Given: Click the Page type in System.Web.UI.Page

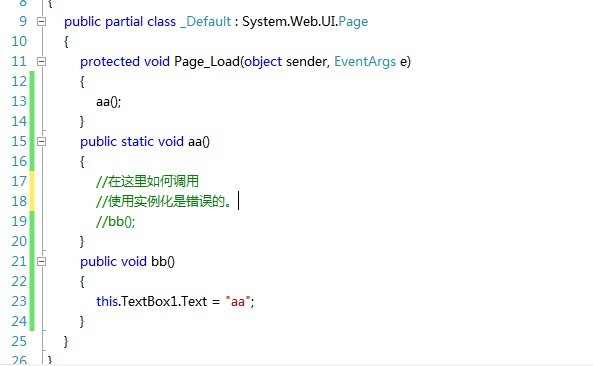Looking at the screenshot, I should [x=353, y=22].
